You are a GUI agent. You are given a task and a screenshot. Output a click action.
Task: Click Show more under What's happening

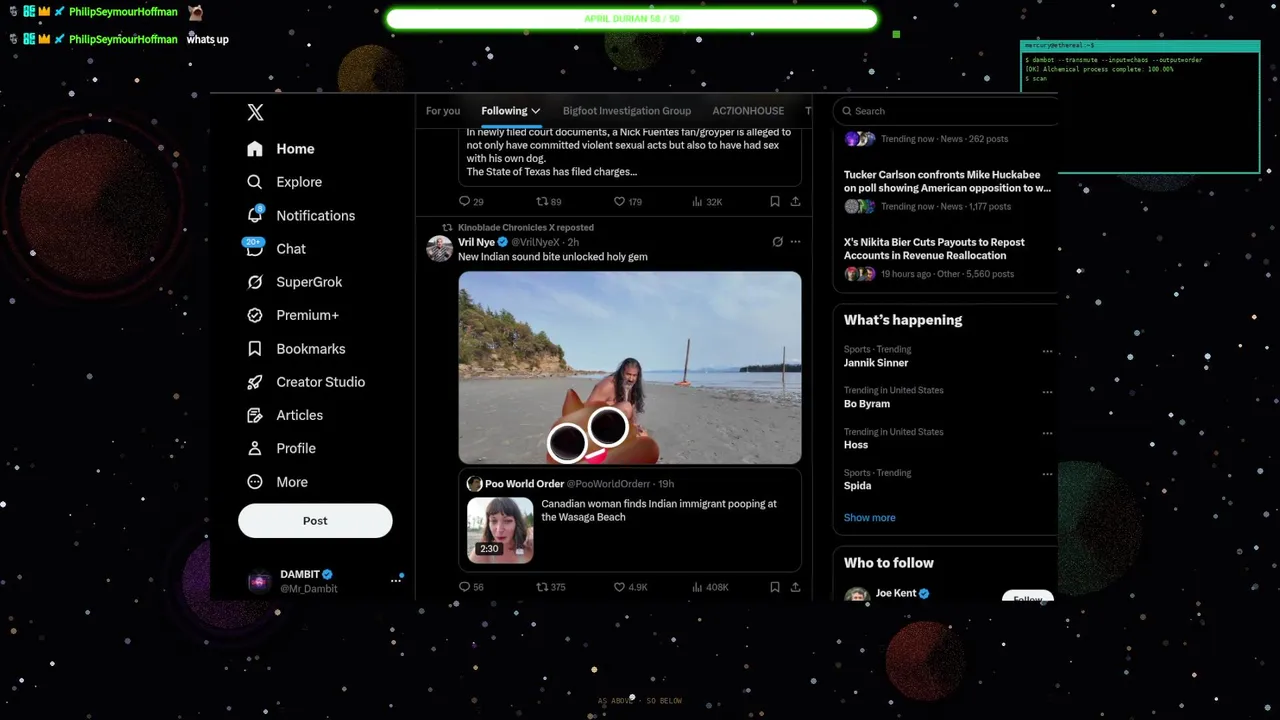[x=869, y=518]
